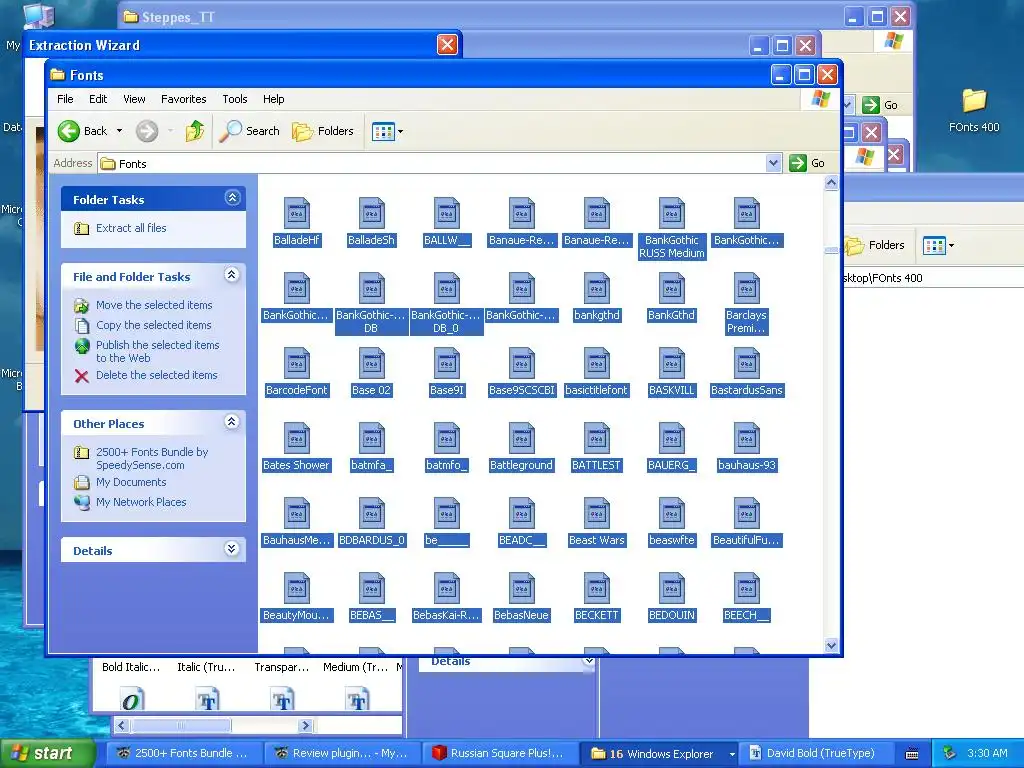Screen dimensions: 1024x768
Task: Open My Network Places link
Action: click(x=141, y=502)
